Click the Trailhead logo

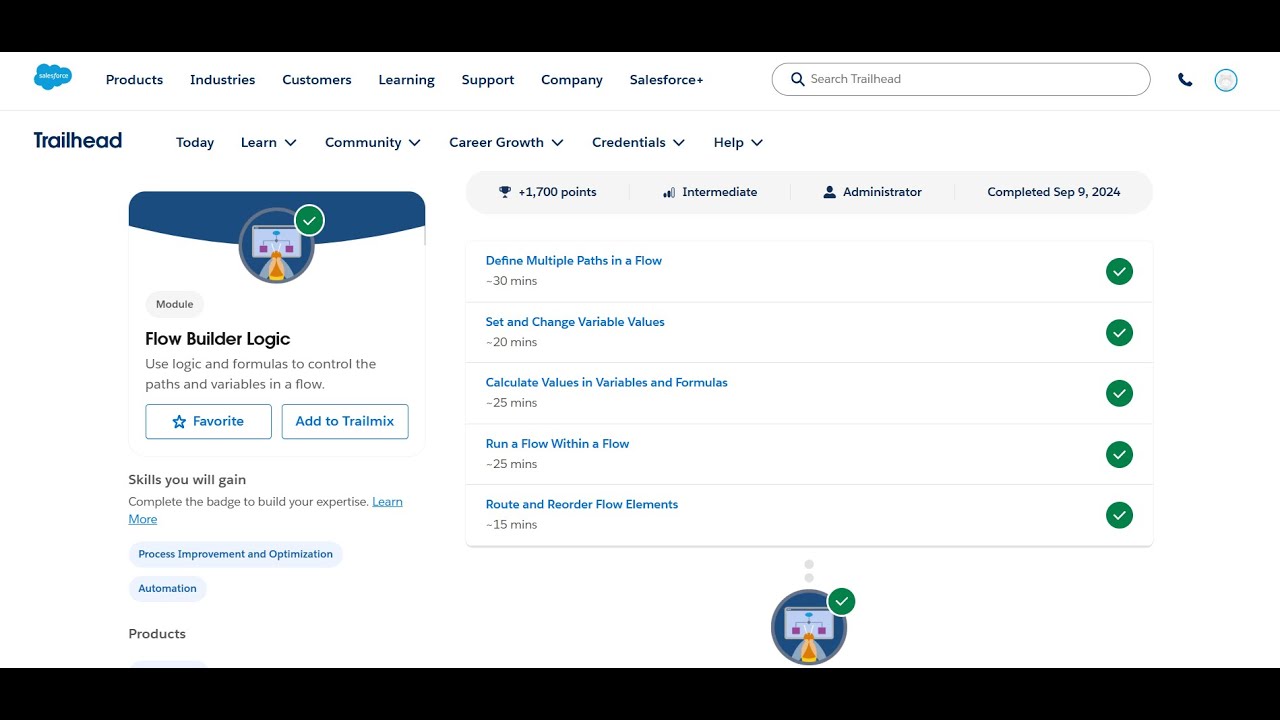click(x=78, y=141)
